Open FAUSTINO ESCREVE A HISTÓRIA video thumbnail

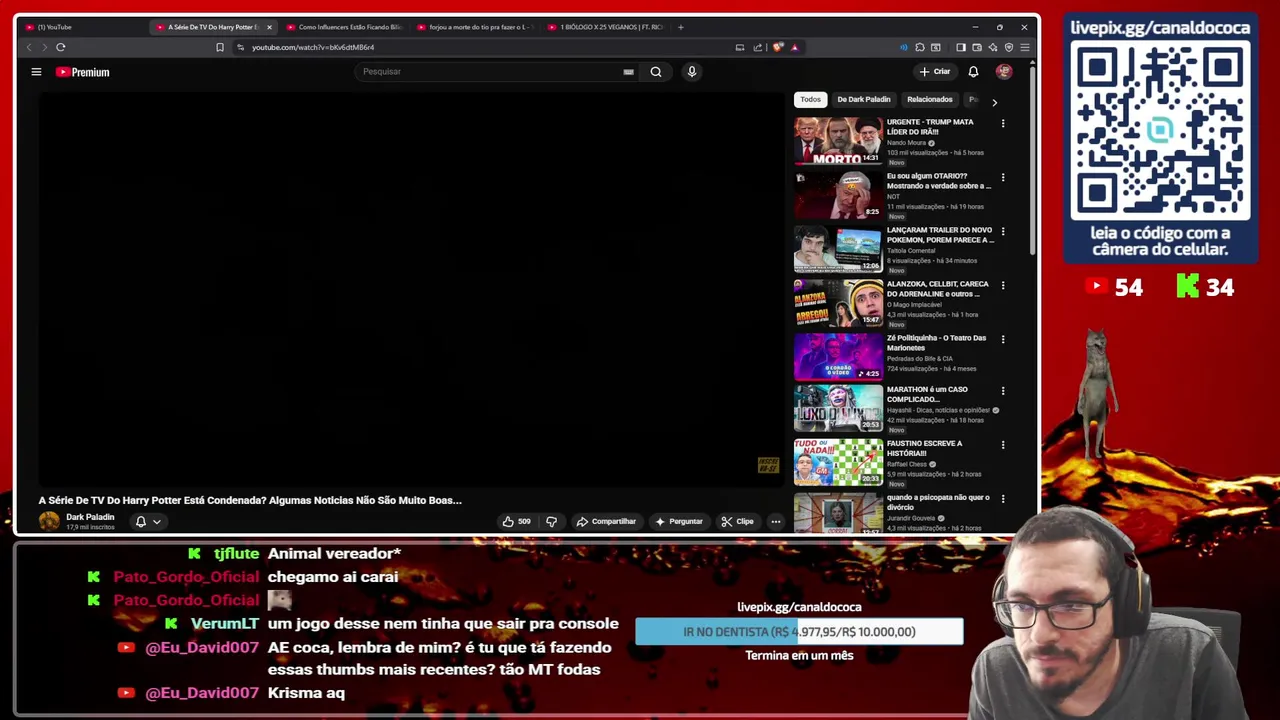coord(838,462)
